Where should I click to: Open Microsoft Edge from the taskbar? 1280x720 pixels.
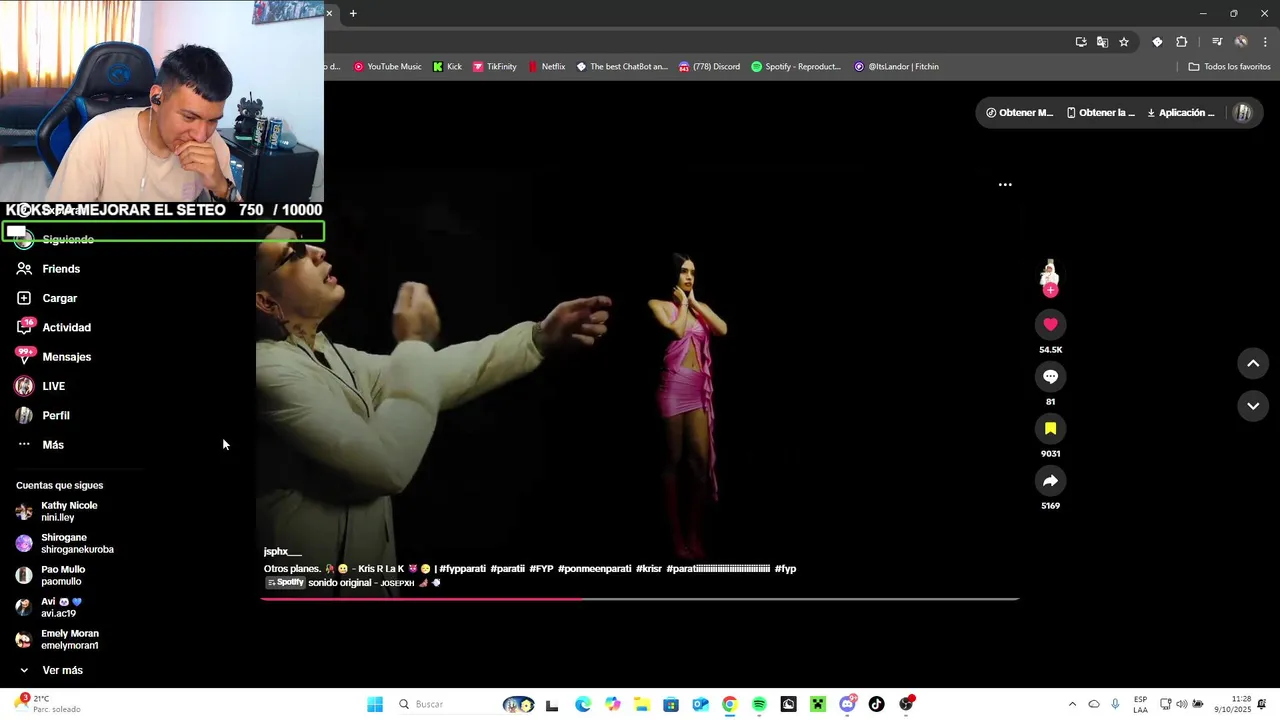pyautogui.click(x=583, y=704)
